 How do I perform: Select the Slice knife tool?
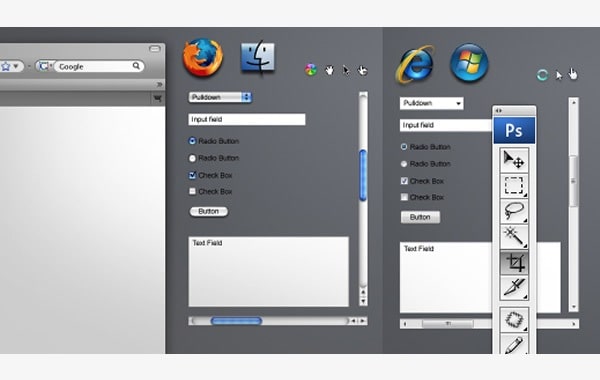click(x=514, y=288)
